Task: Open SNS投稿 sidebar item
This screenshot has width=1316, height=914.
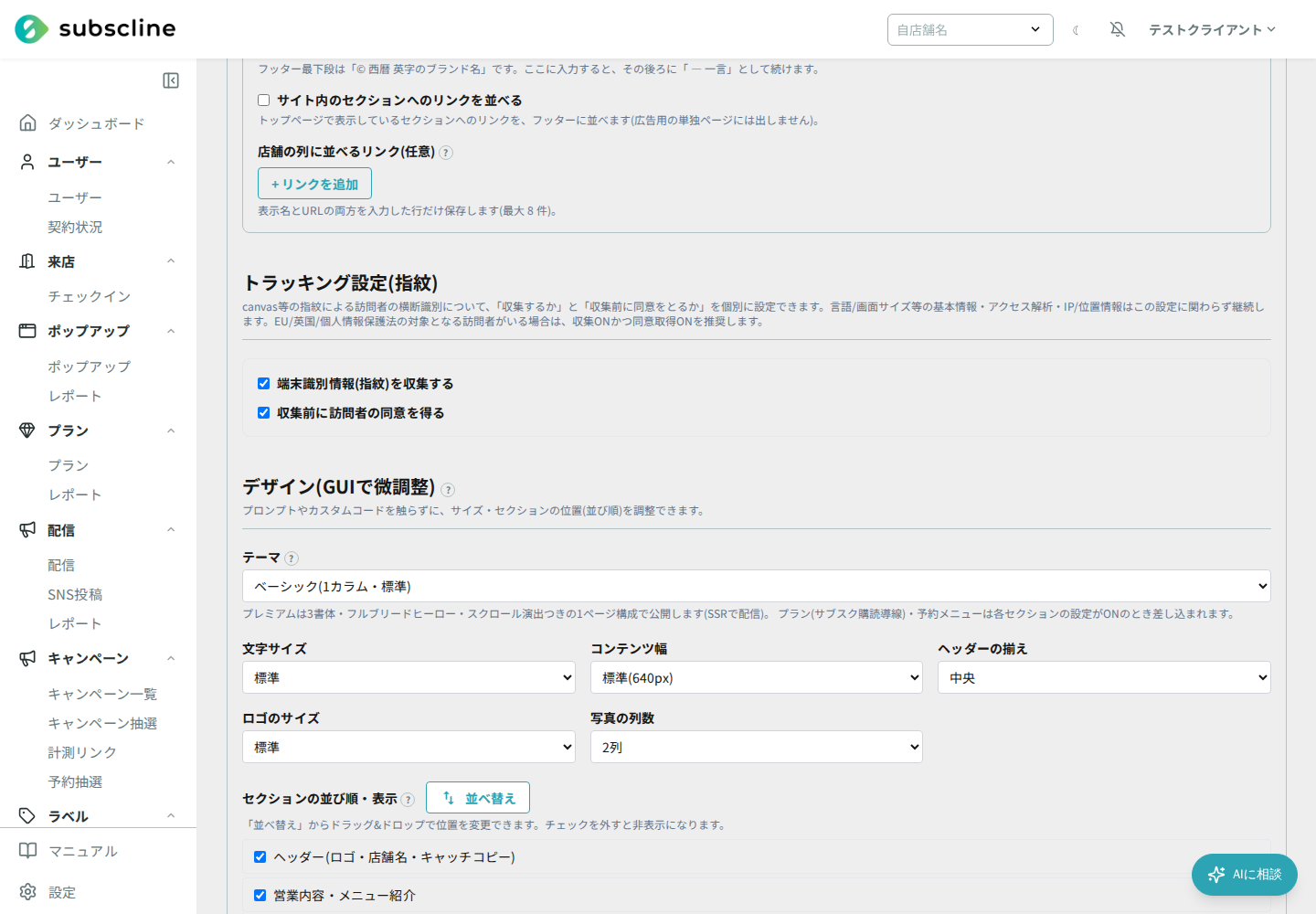Action: click(x=75, y=594)
